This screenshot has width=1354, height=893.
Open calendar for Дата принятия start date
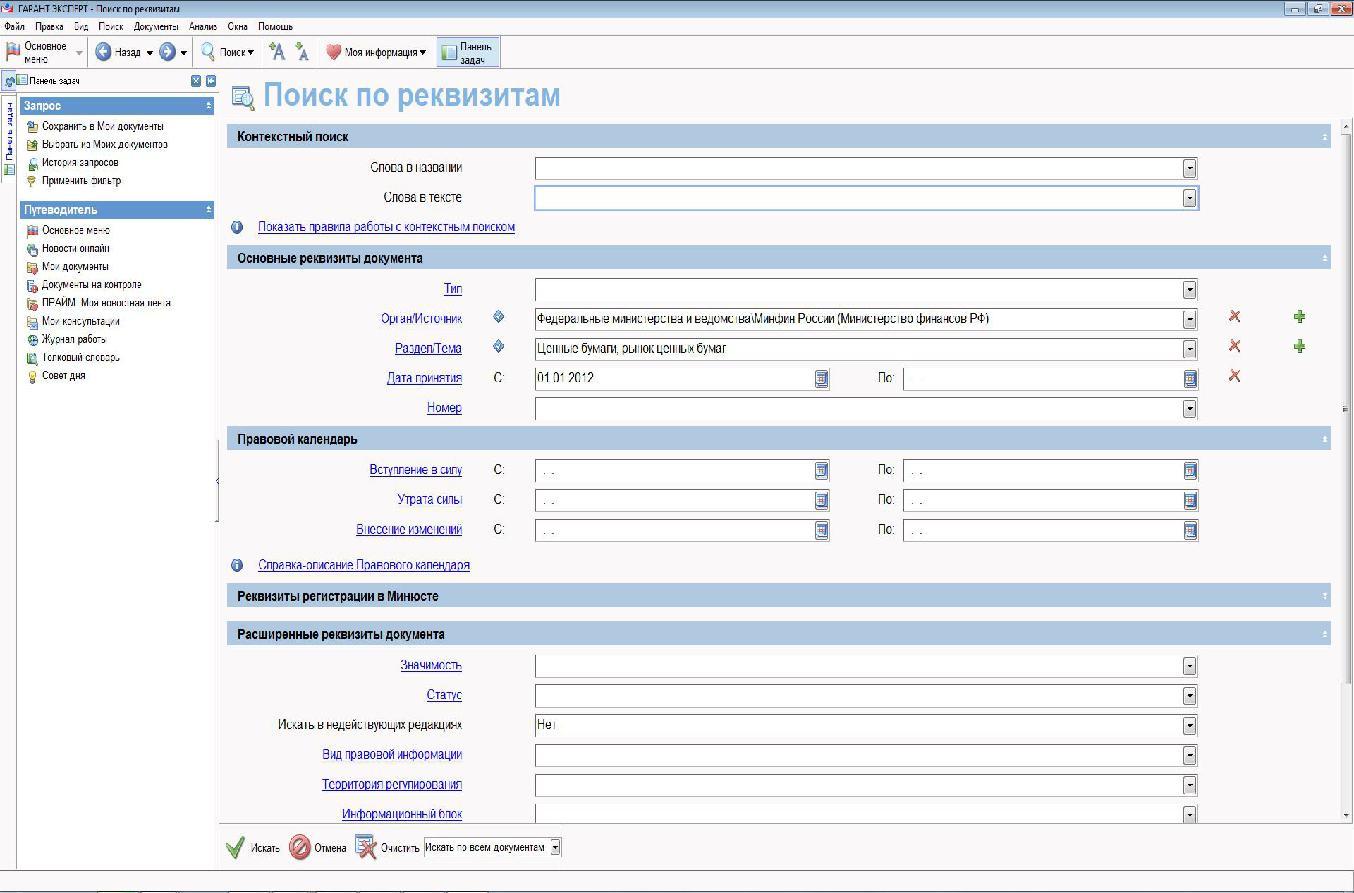821,378
